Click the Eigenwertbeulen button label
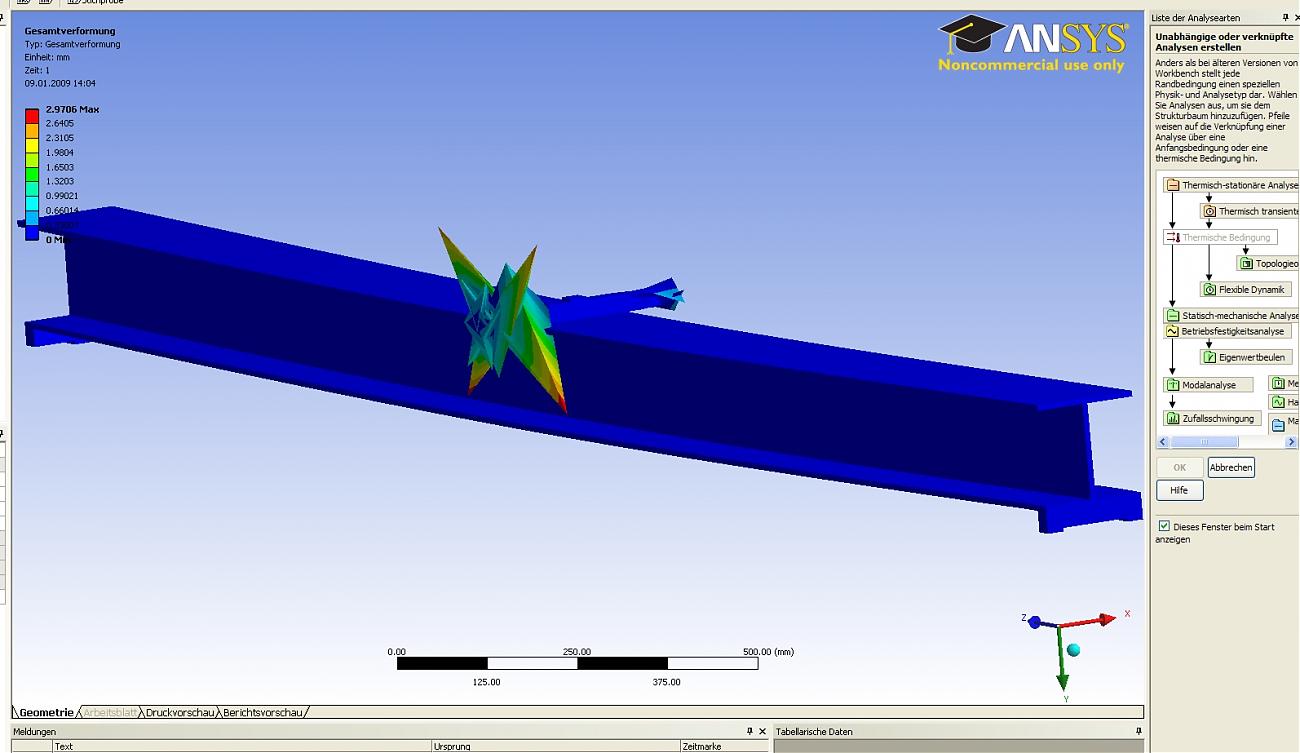The height and width of the screenshot is (753, 1300). (x=1252, y=357)
